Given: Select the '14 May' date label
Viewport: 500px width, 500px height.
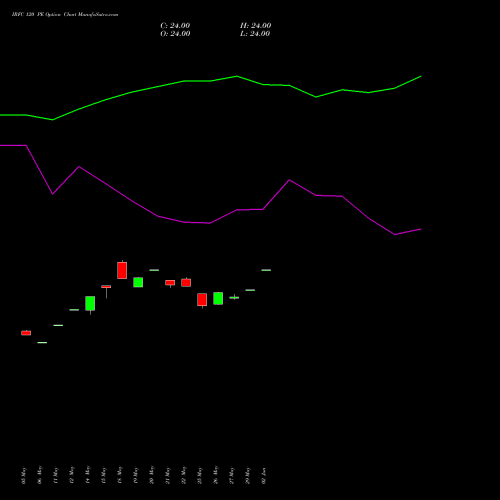Looking at the screenshot, I should click(x=88, y=476).
